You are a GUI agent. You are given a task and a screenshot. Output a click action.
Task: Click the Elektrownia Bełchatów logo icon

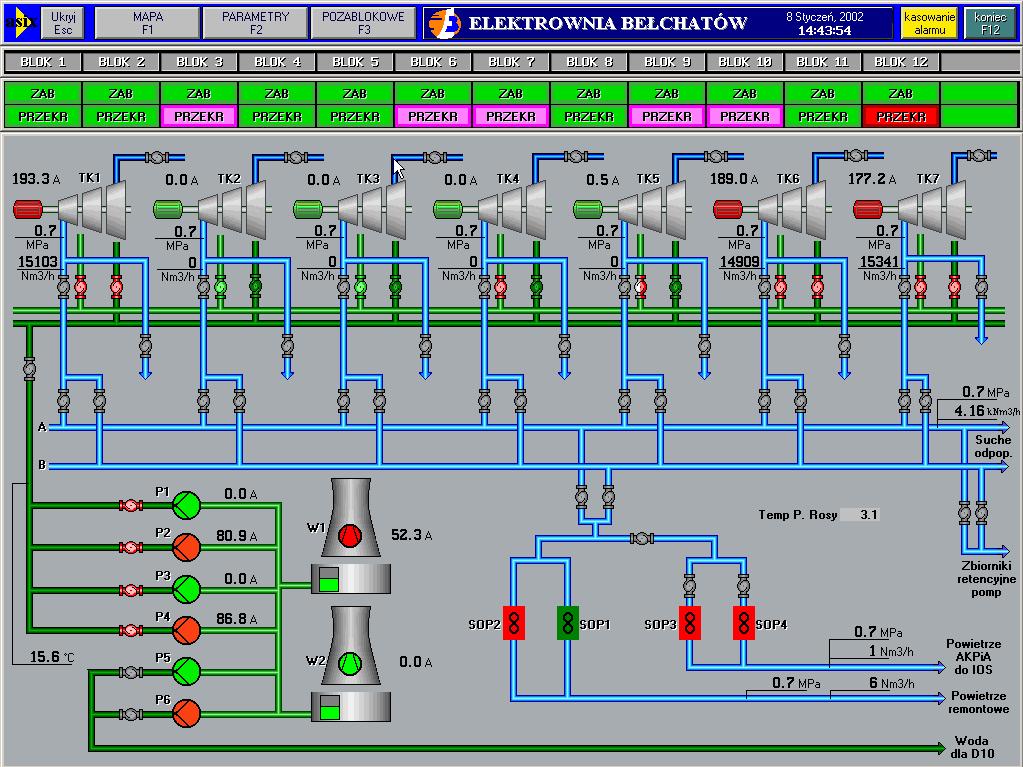pos(444,23)
